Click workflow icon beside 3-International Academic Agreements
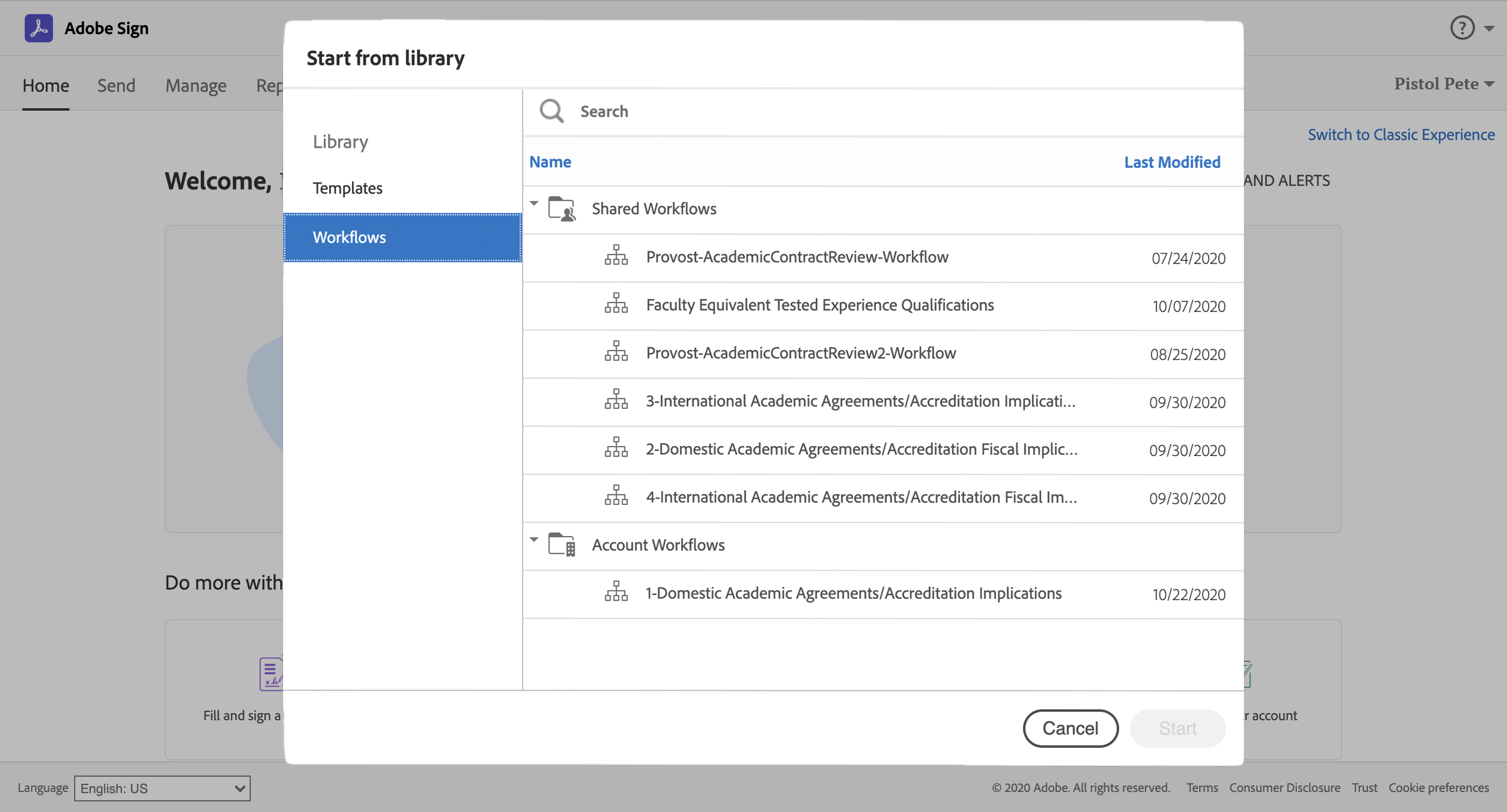 [x=616, y=400]
